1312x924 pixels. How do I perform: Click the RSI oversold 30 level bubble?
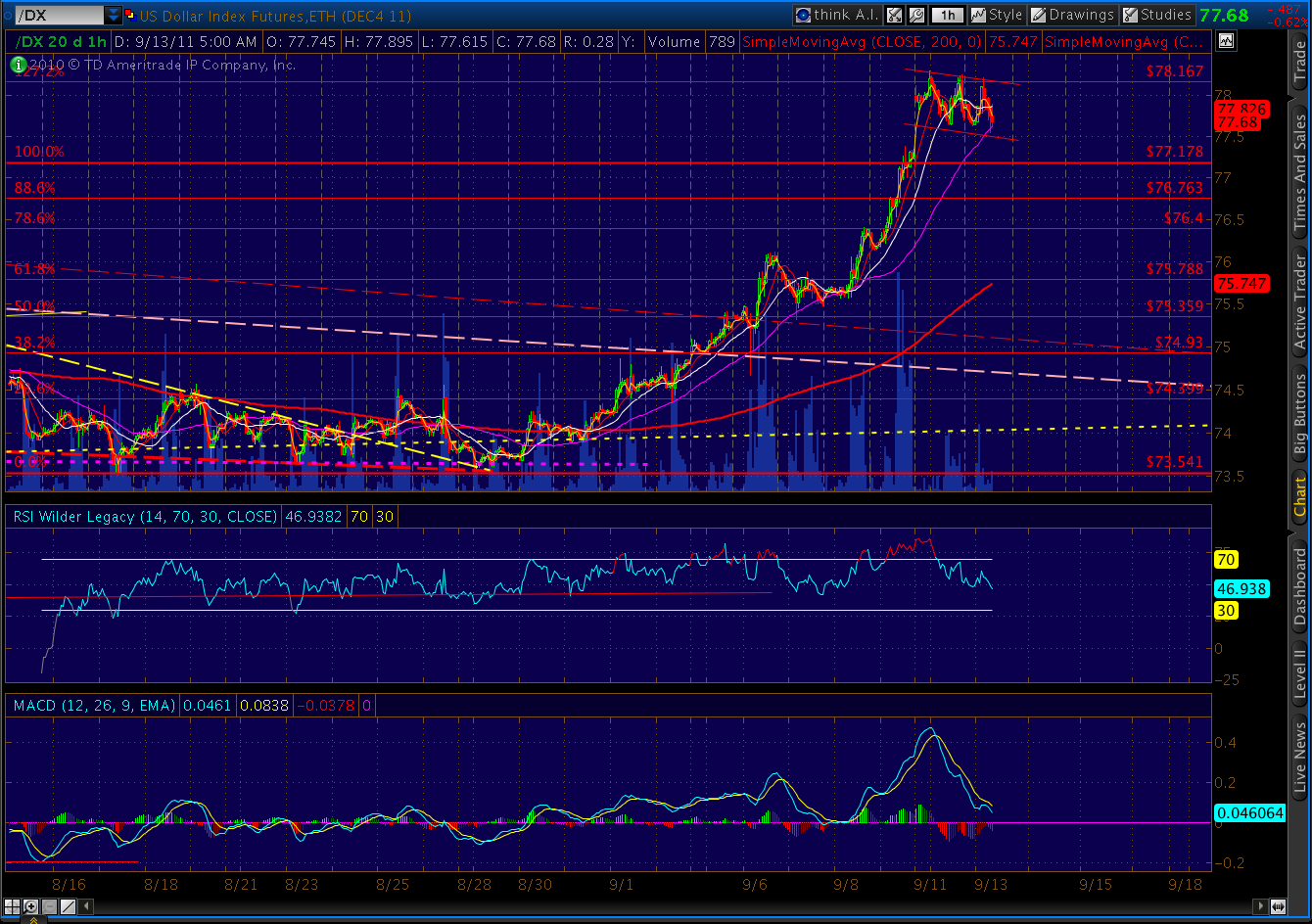[1226, 610]
